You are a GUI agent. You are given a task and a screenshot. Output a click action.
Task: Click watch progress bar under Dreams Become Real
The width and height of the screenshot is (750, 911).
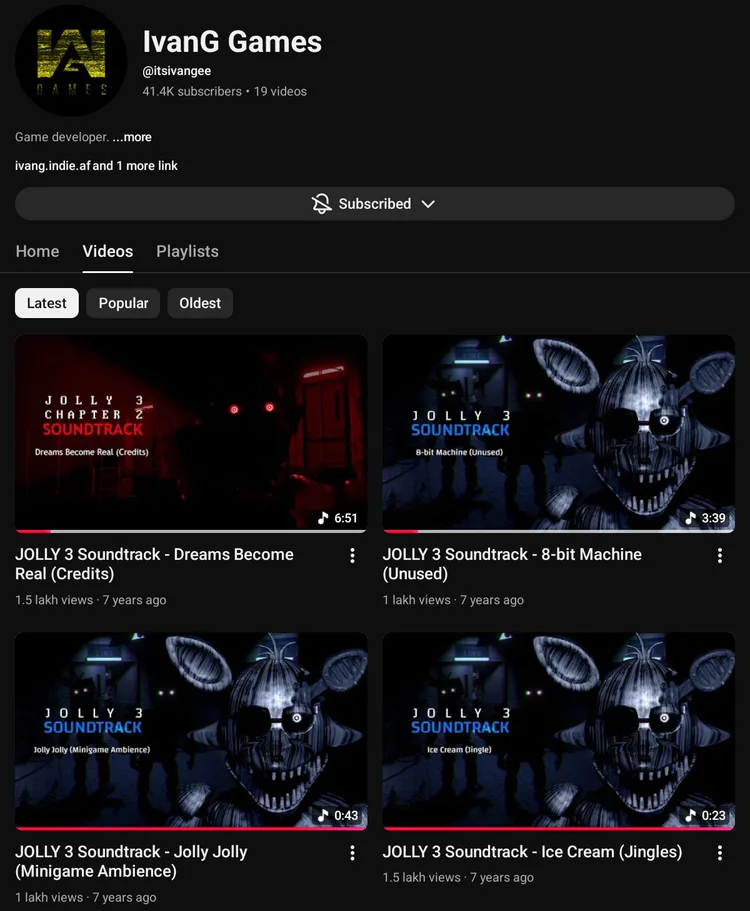coord(191,531)
